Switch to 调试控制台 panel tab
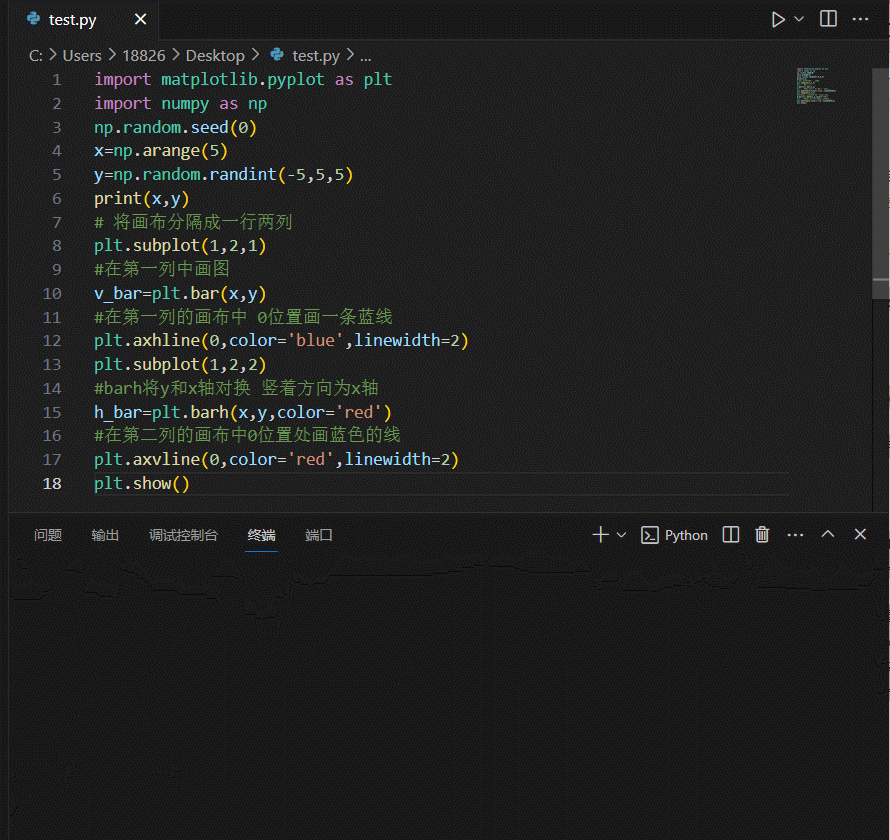The height and width of the screenshot is (840, 890). pyautogui.click(x=183, y=535)
